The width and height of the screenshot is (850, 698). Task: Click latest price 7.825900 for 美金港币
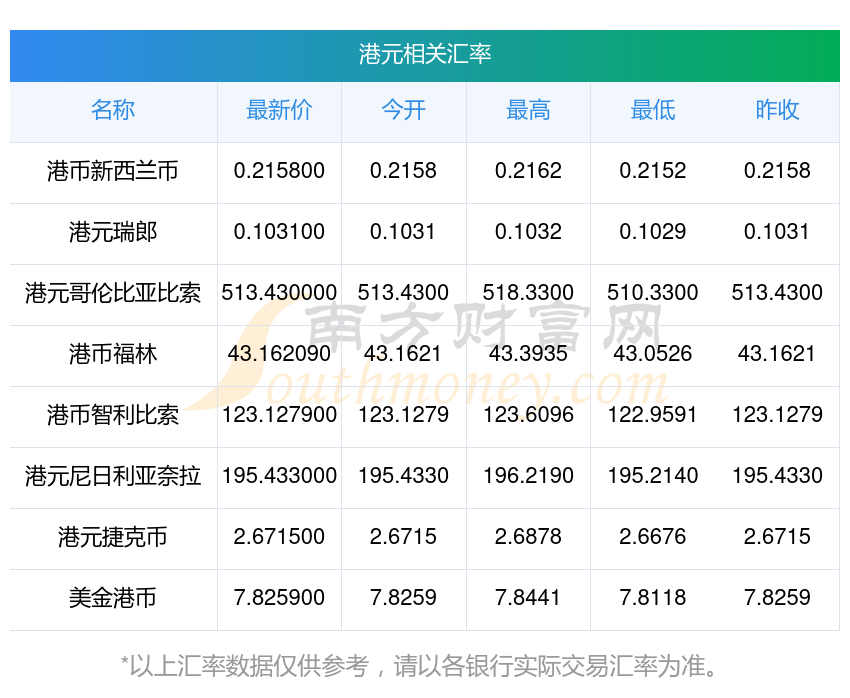pyautogui.click(x=279, y=598)
